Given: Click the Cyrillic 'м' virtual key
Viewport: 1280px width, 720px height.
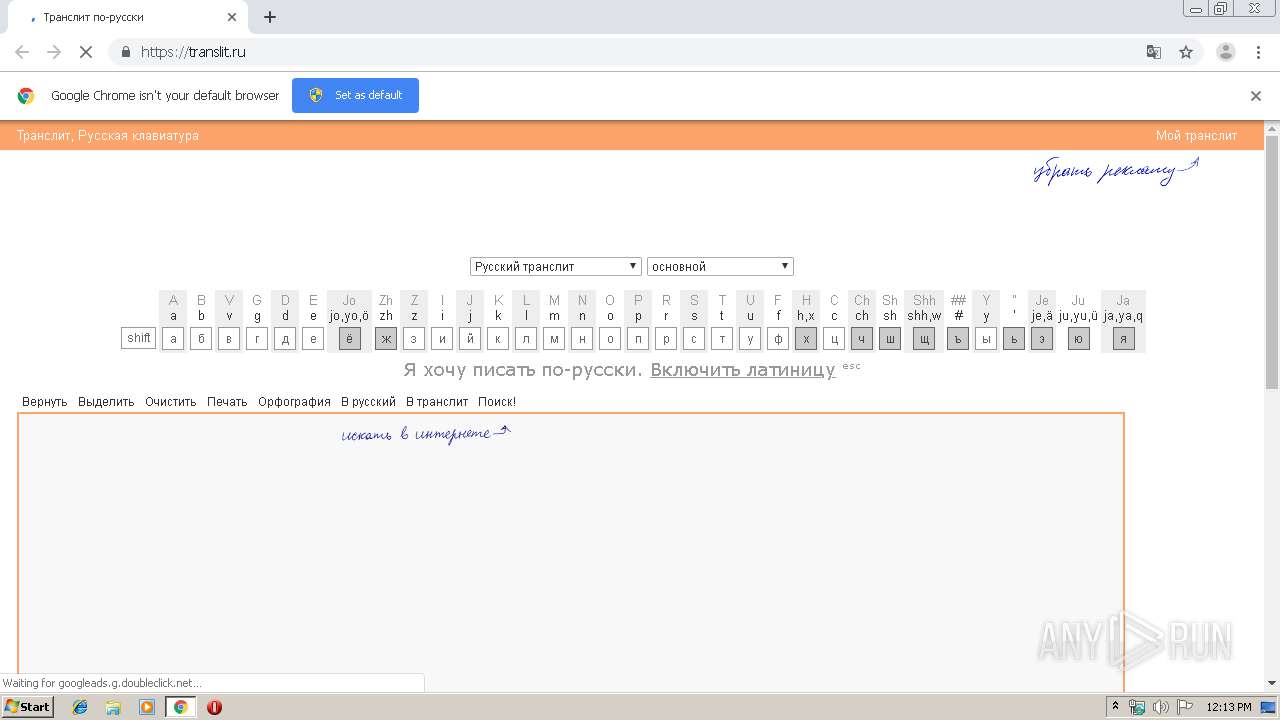Looking at the screenshot, I should coord(554,338).
